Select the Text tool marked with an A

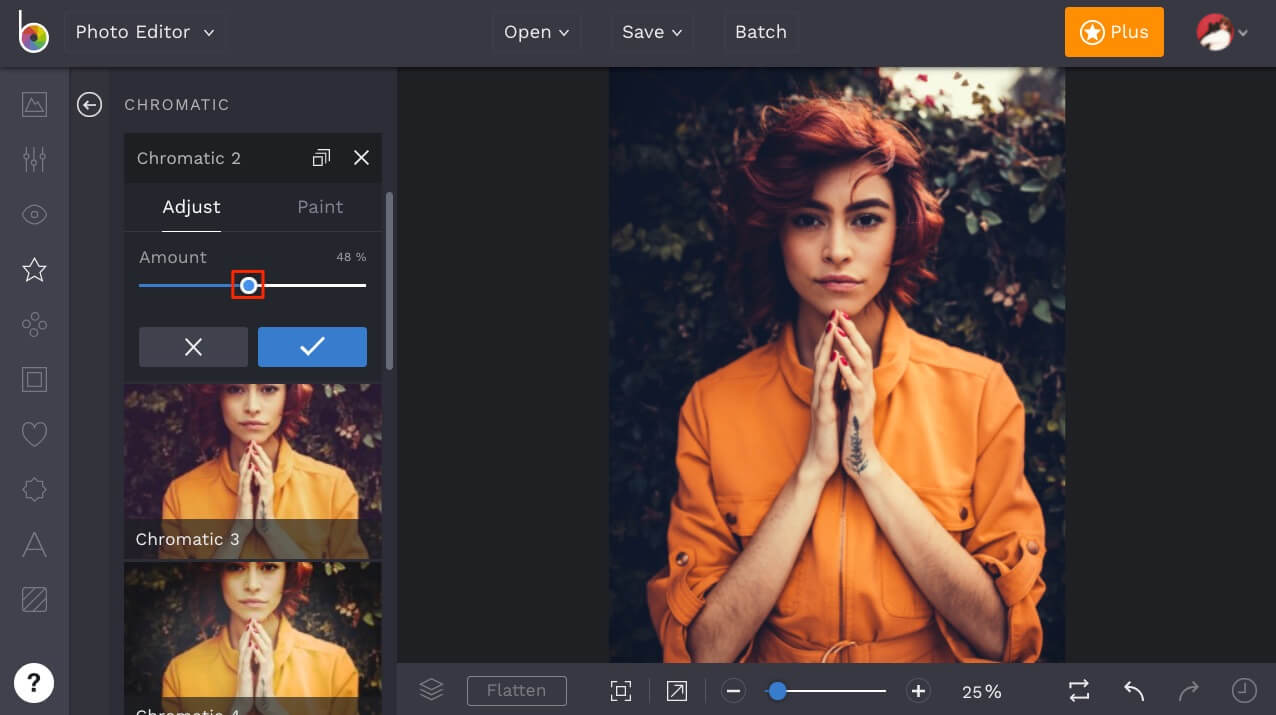[33, 544]
